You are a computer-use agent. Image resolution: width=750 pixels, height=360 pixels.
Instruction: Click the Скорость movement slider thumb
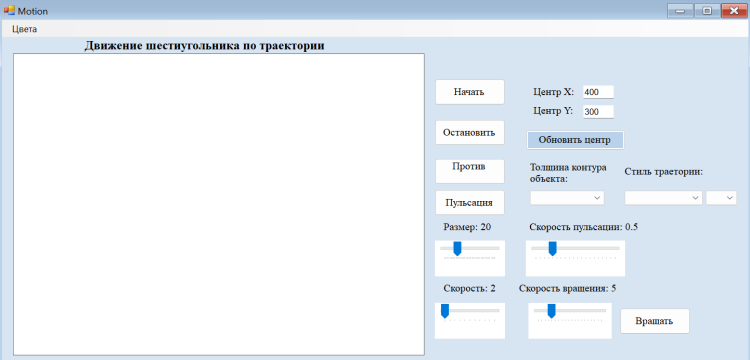coord(445,311)
